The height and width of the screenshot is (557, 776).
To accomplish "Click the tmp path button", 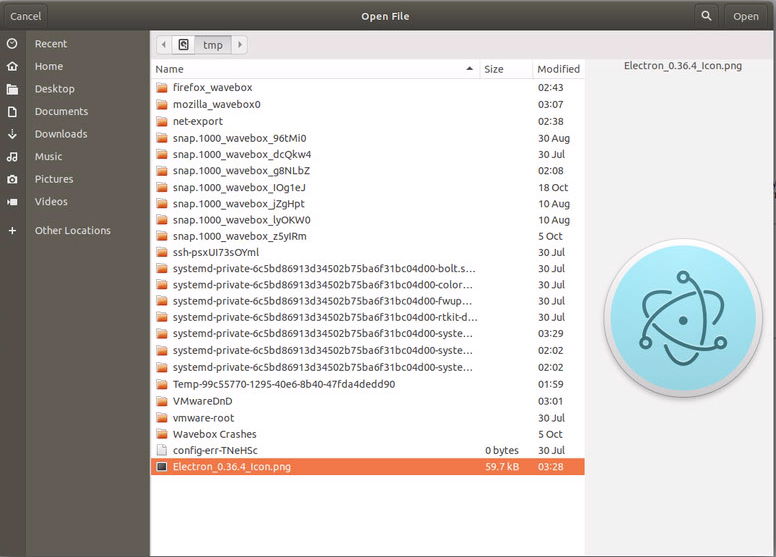I will pos(213,45).
